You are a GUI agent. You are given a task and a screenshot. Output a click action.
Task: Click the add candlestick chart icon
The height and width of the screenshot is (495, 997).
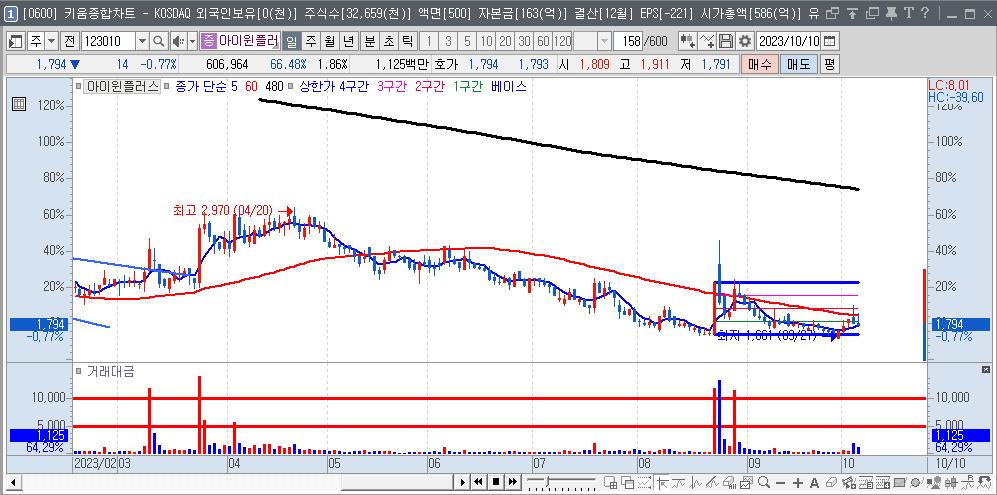coord(687,41)
